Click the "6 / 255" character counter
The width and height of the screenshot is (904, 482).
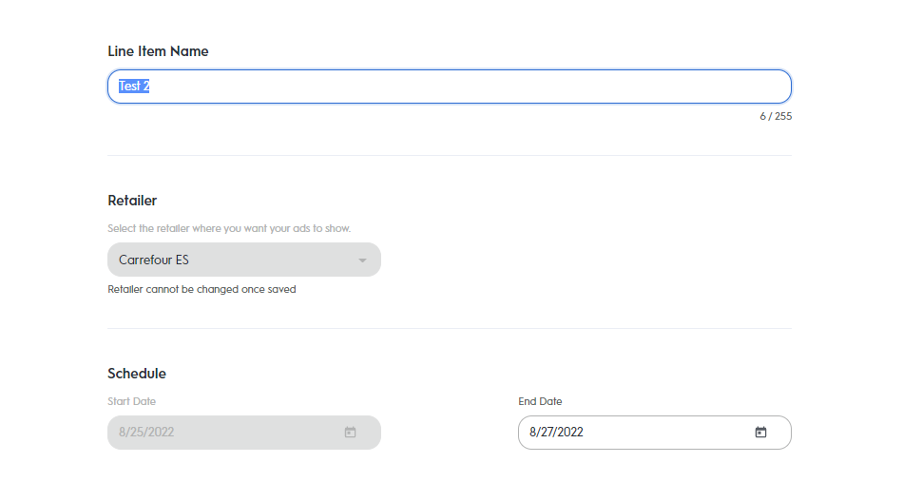pyautogui.click(x=775, y=116)
